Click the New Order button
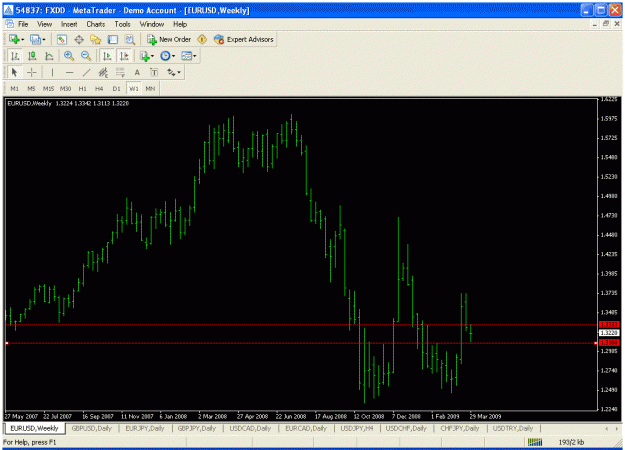The height and width of the screenshot is (450, 625). point(169,39)
